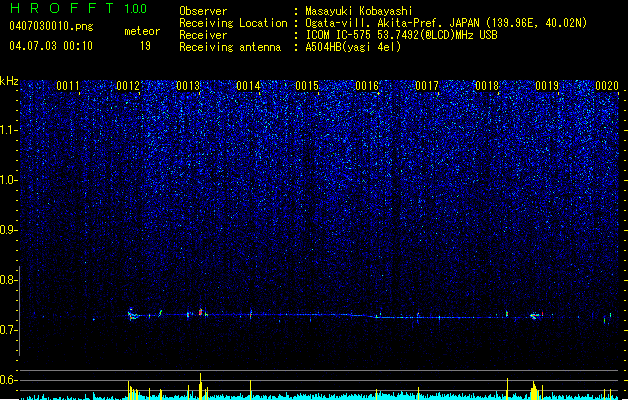Image resolution: width=629 pixels, height=400 pixels.
Task: Click the 0018 time marker
Action: click(x=487, y=86)
